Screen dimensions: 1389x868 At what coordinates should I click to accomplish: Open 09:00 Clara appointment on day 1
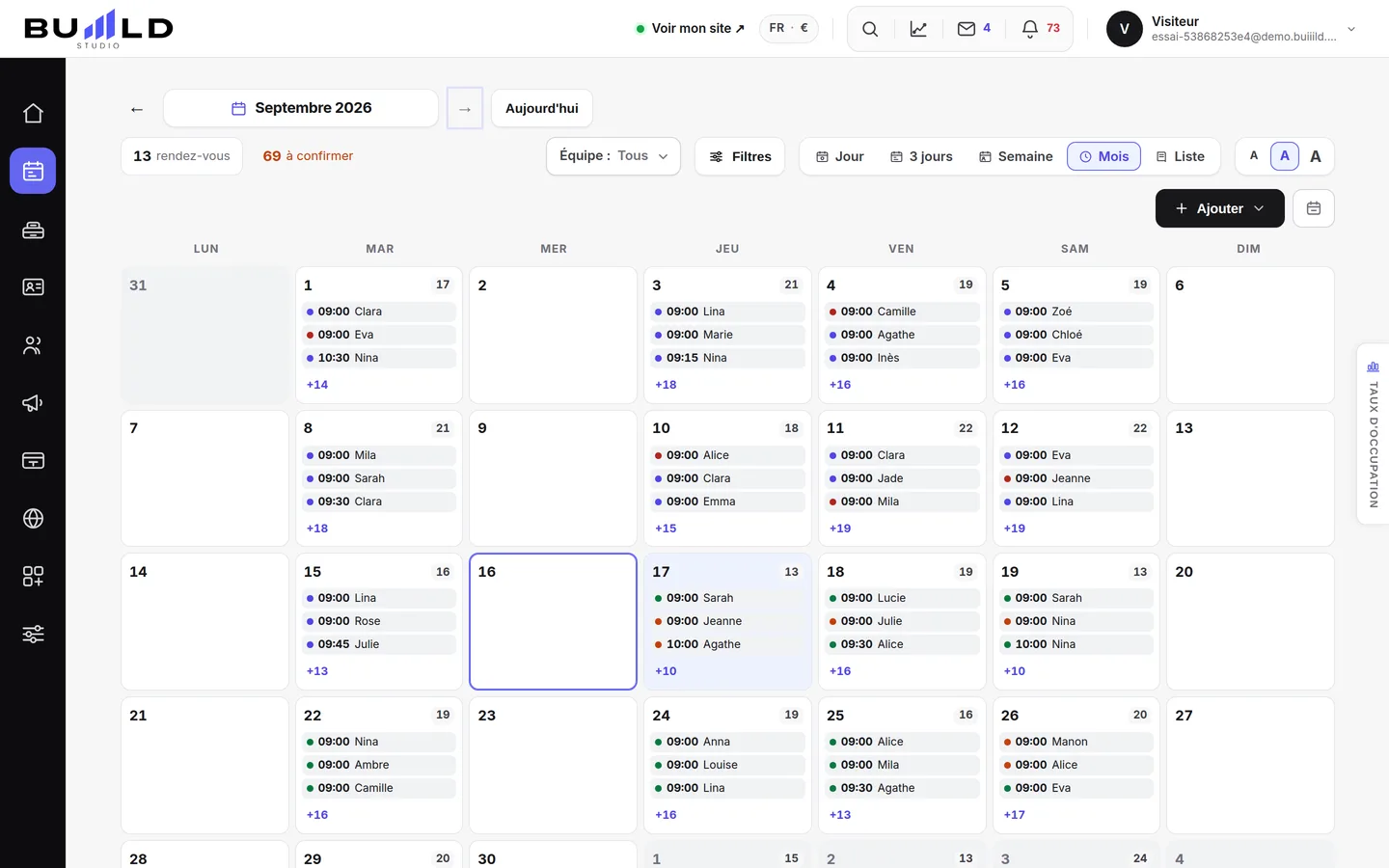pyautogui.click(x=379, y=312)
